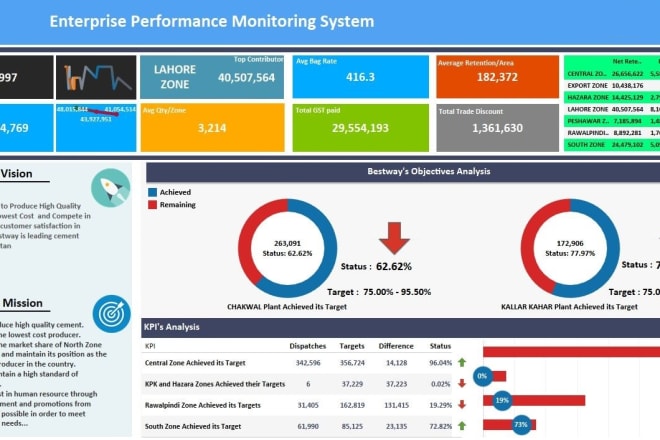Click the 19.29% status value
The height and width of the screenshot is (440, 660).
(x=441, y=405)
